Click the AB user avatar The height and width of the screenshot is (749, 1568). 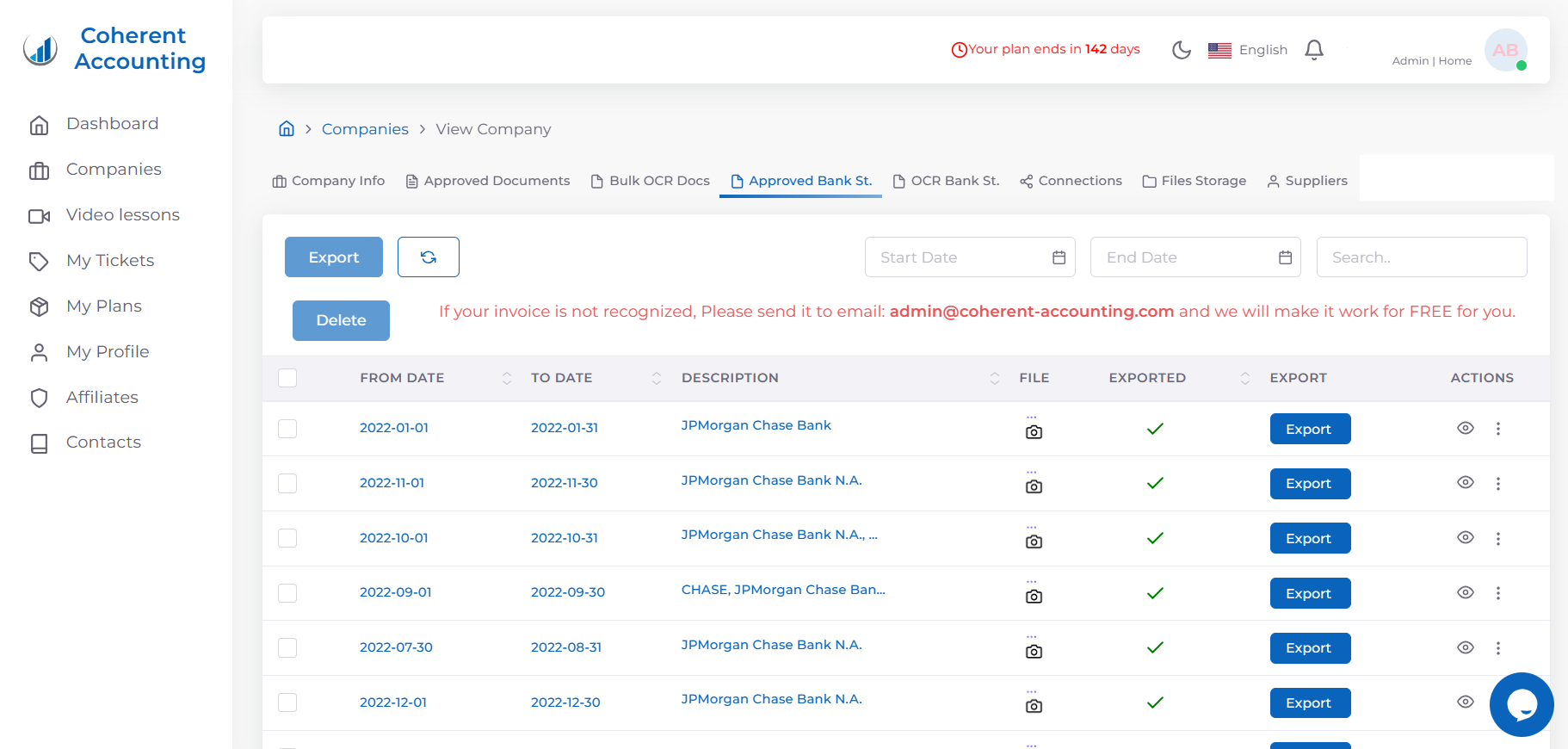(1504, 50)
